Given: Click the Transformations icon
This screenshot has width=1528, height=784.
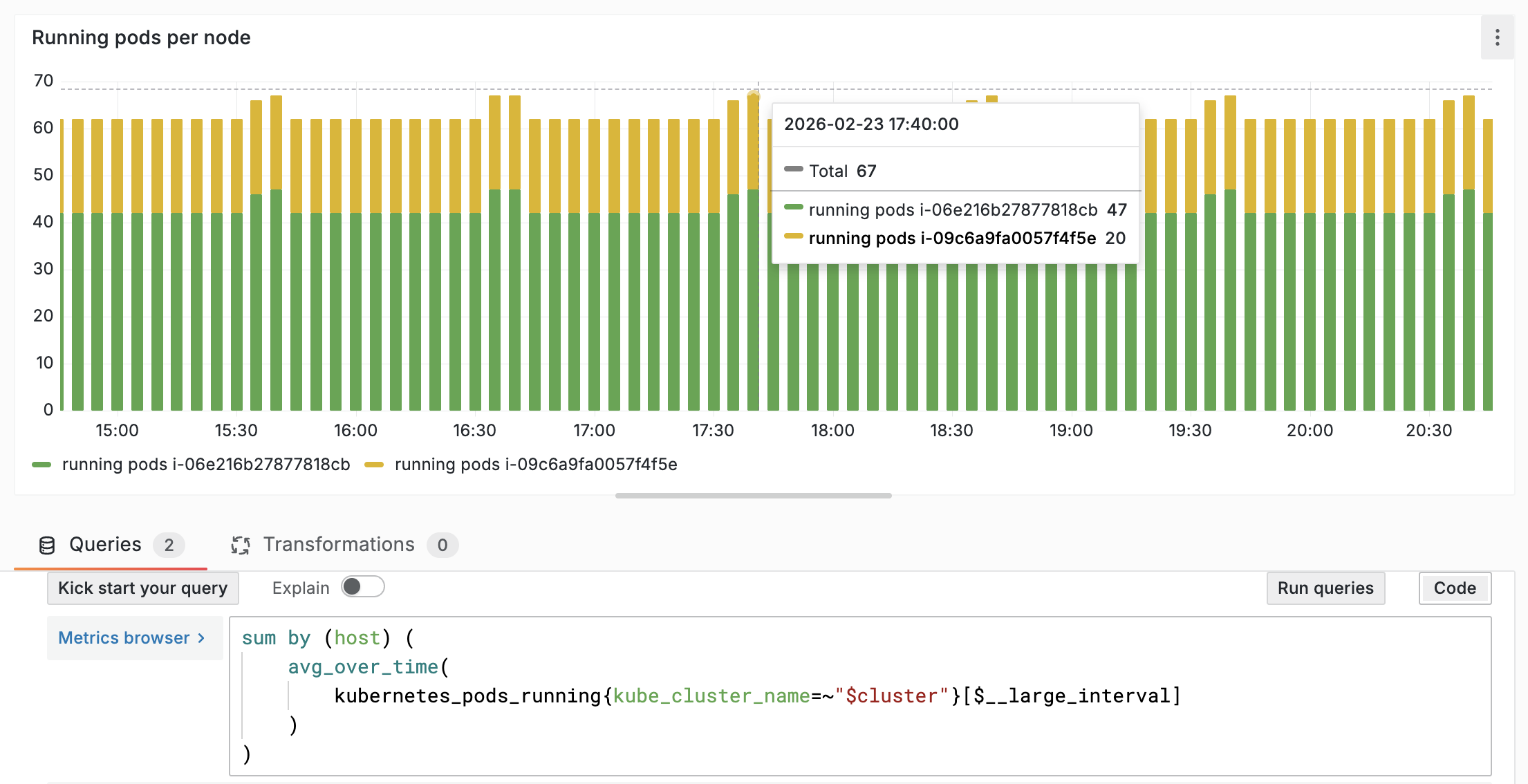Looking at the screenshot, I should pyautogui.click(x=240, y=545).
